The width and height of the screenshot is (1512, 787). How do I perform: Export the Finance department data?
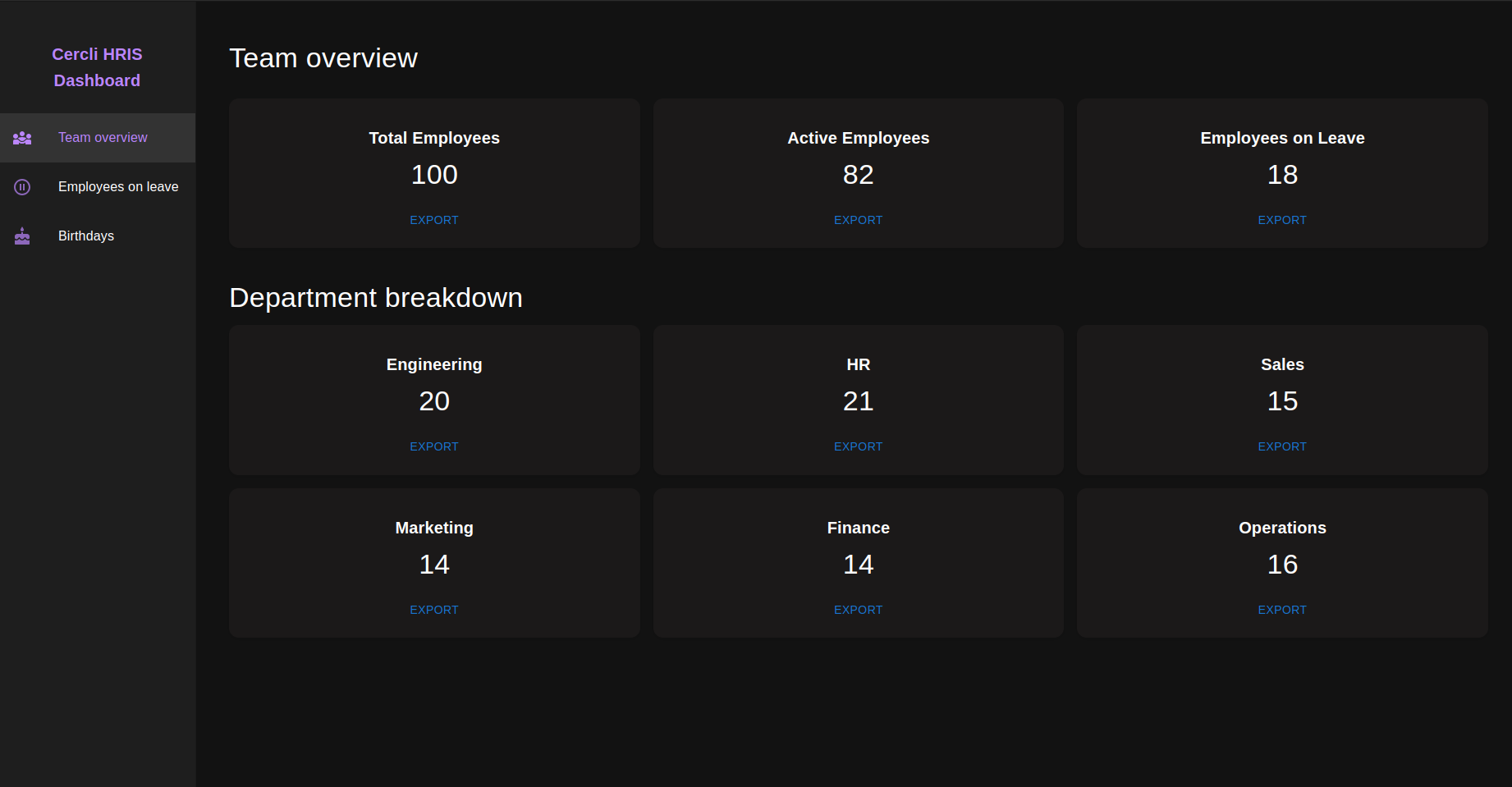(858, 609)
